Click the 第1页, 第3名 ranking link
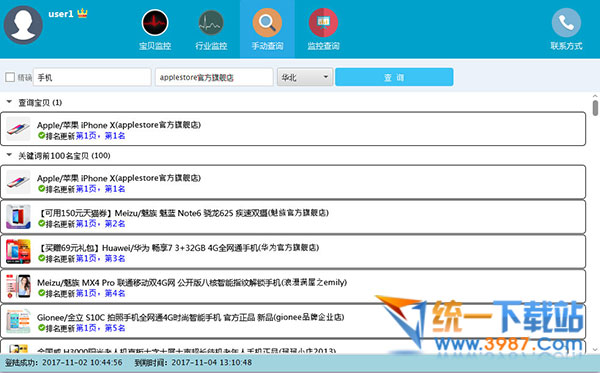This screenshot has height=373, width=600. [100, 259]
